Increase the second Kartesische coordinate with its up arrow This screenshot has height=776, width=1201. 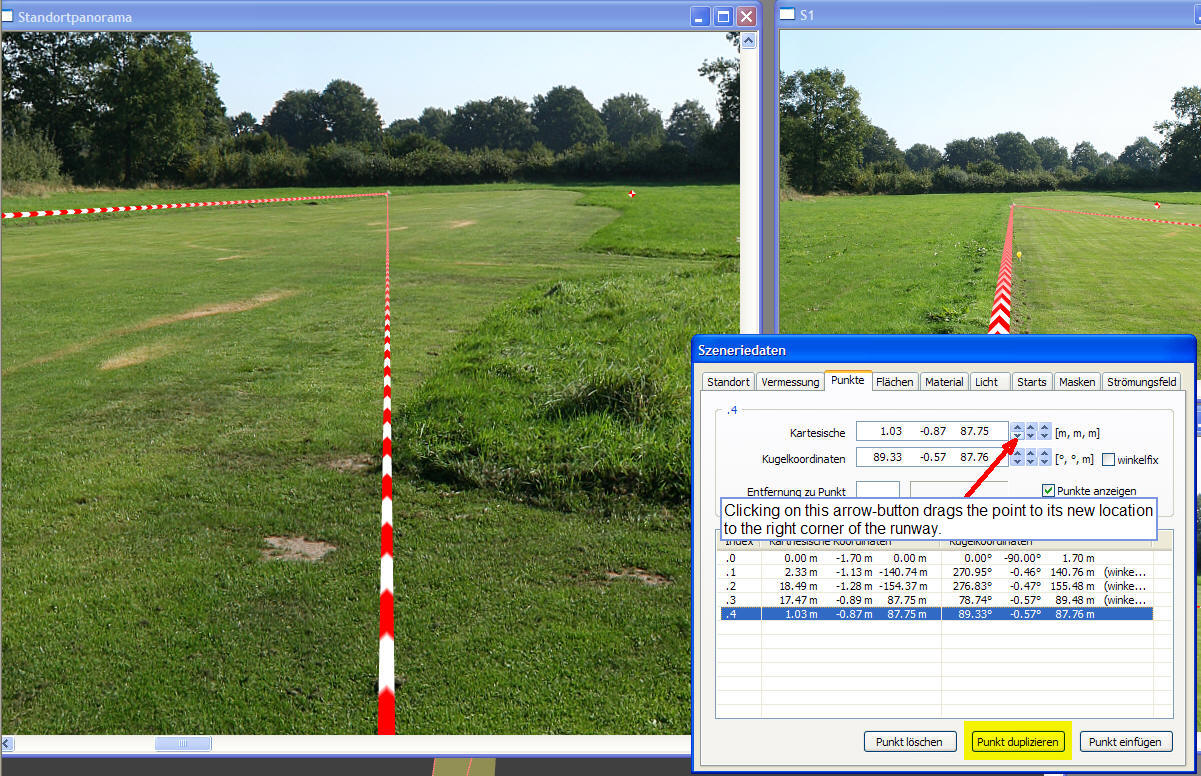(x=1031, y=428)
